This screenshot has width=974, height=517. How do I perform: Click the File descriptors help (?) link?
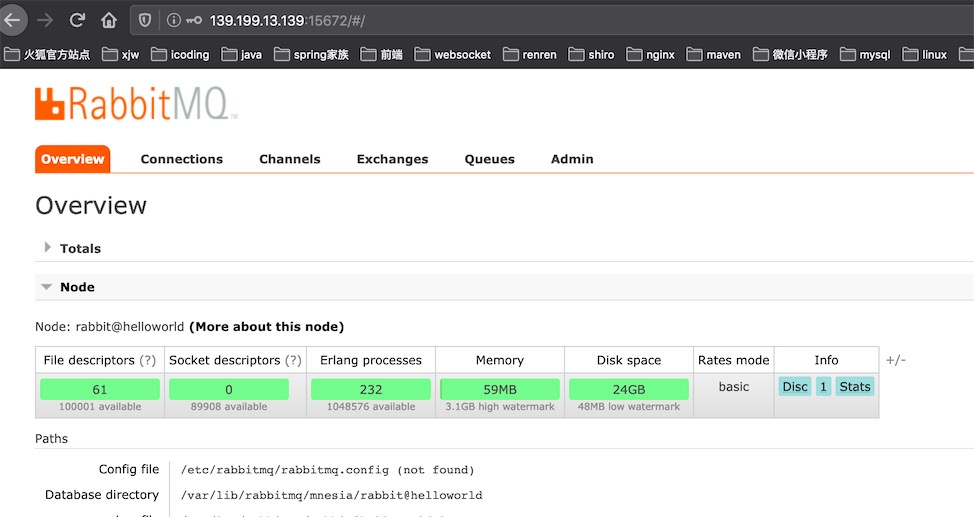tap(147, 360)
